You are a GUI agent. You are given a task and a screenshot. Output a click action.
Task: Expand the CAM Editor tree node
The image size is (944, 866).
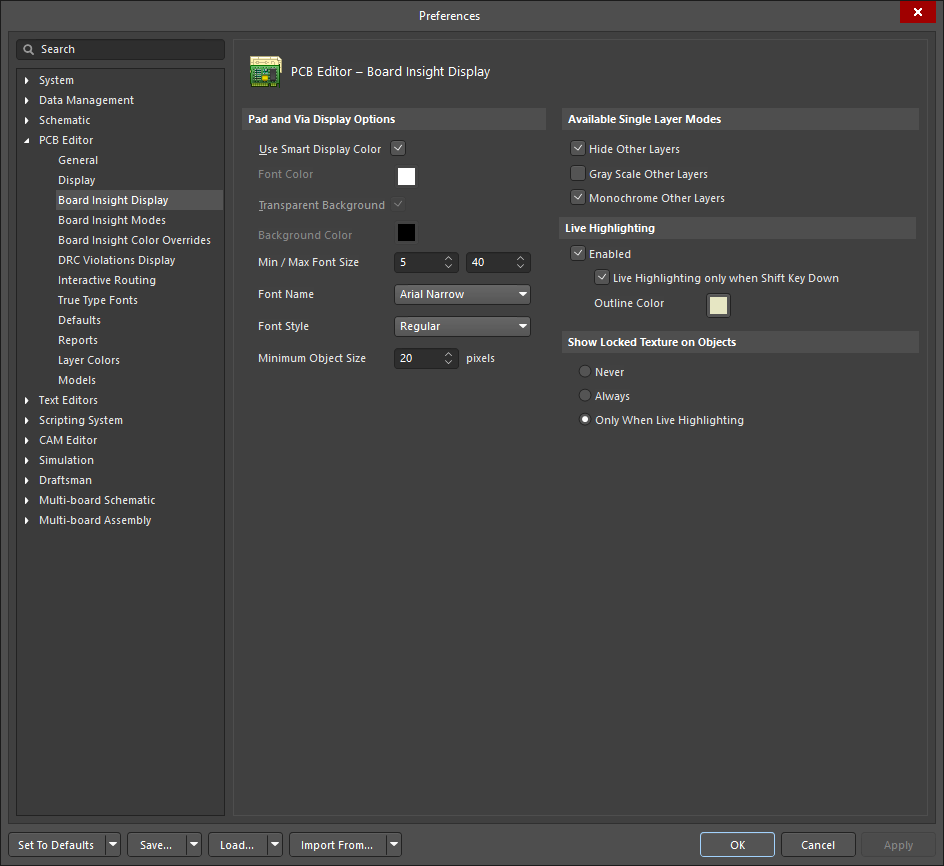point(26,440)
